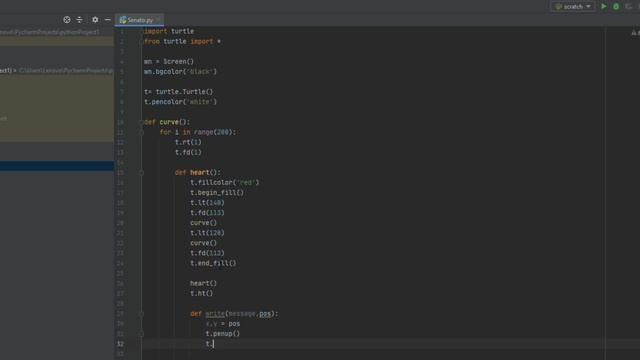Click on 'from turtle import *' line
The image size is (640, 360).
tap(182, 41)
